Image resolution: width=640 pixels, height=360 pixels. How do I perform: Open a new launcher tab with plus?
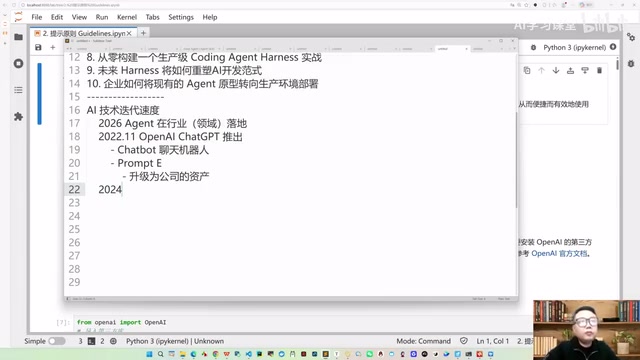143,33
